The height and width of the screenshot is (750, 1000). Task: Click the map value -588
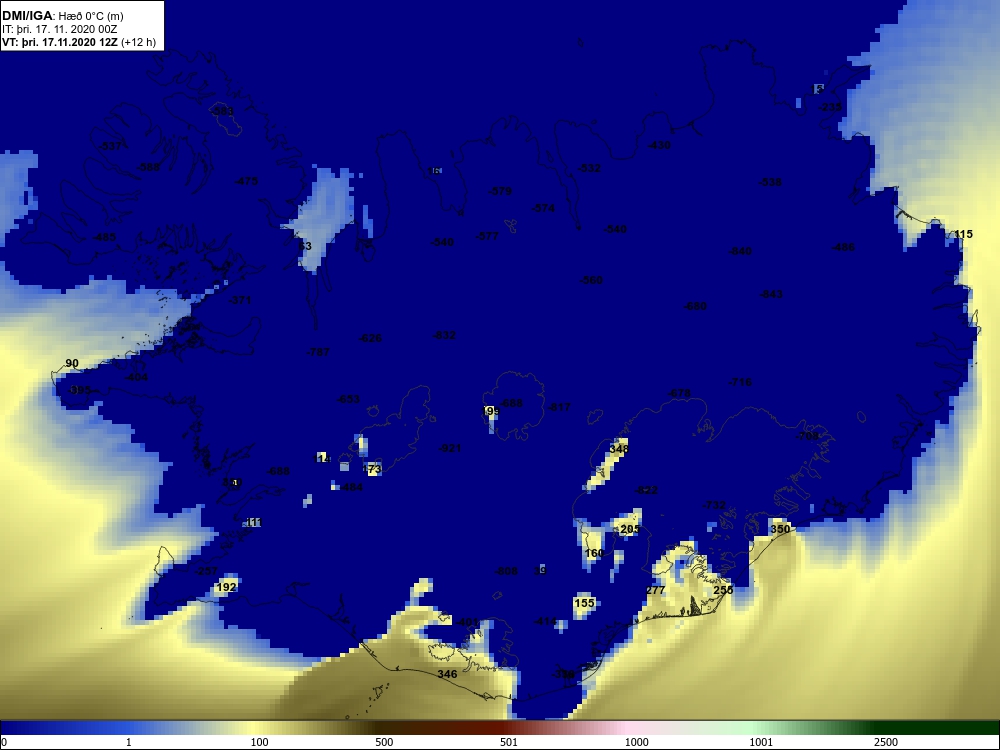click(x=149, y=167)
